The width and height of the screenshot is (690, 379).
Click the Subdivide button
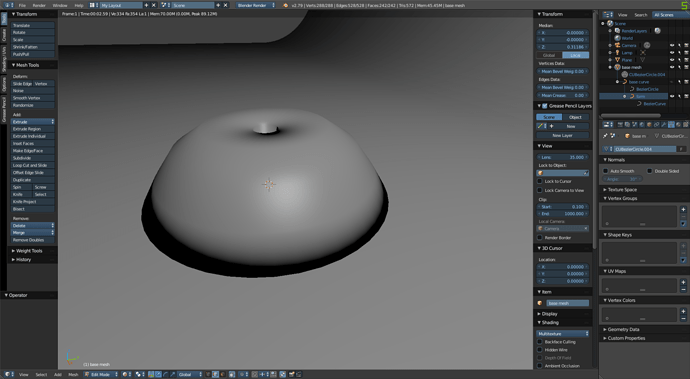(x=33, y=158)
